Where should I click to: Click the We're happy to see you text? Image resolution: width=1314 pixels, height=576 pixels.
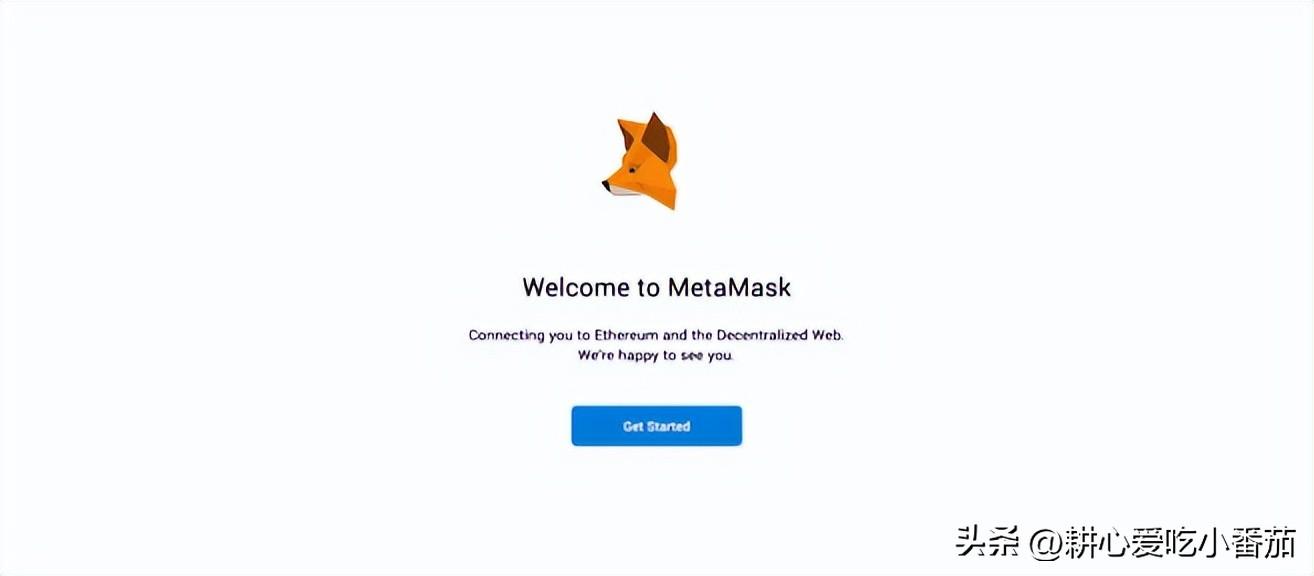pos(656,355)
